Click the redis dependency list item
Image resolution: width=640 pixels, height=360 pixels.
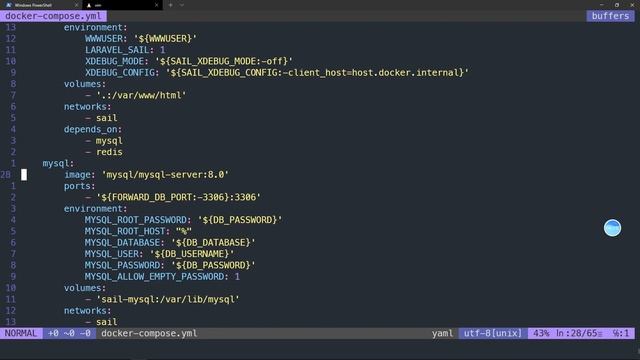[x=109, y=152]
